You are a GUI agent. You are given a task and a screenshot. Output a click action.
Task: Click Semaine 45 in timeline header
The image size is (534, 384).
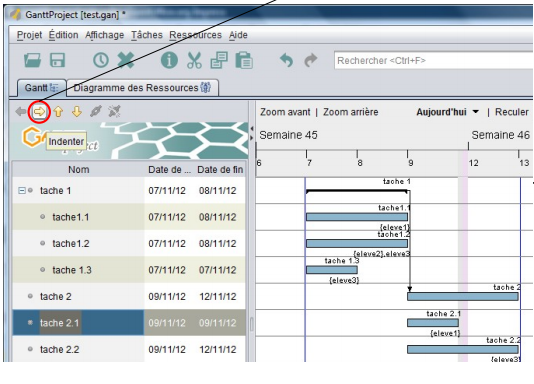pyautogui.click(x=288, y=135)
